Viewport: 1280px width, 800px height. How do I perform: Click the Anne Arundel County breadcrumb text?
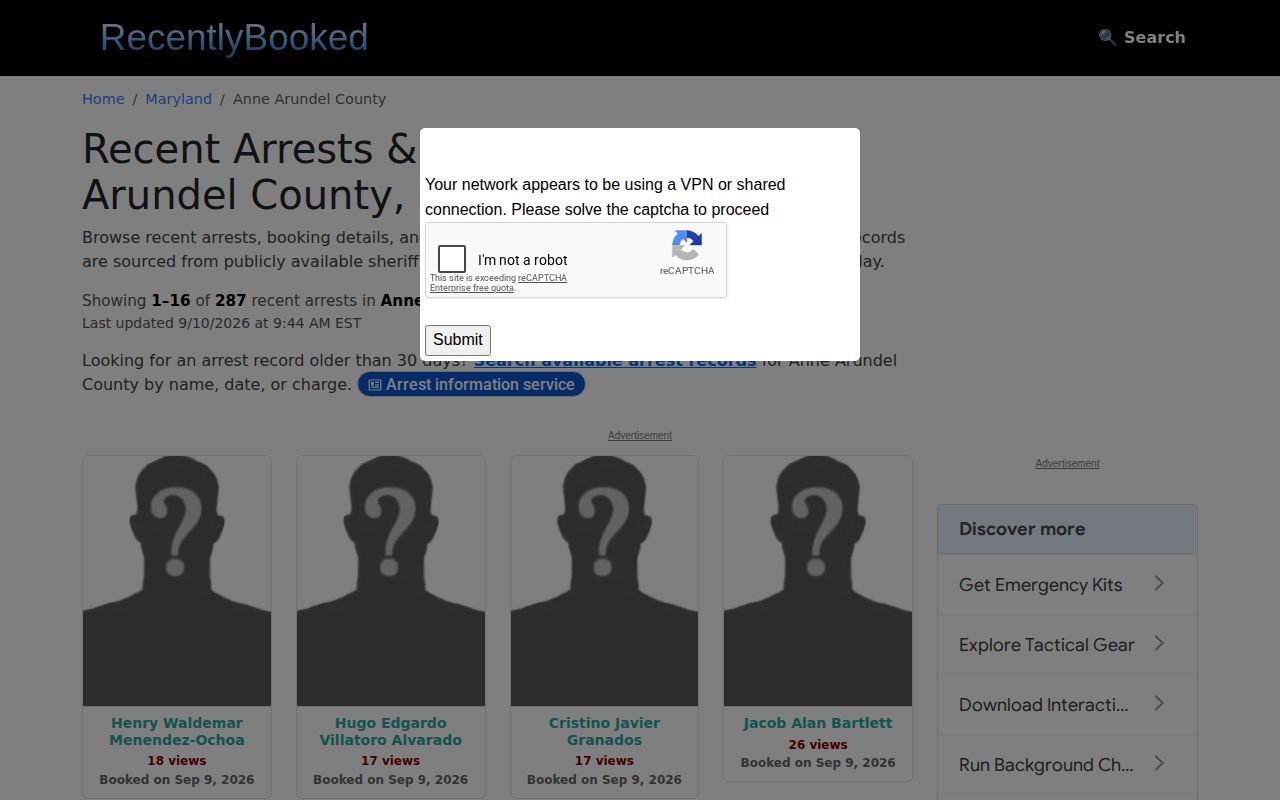pos(309,99)
